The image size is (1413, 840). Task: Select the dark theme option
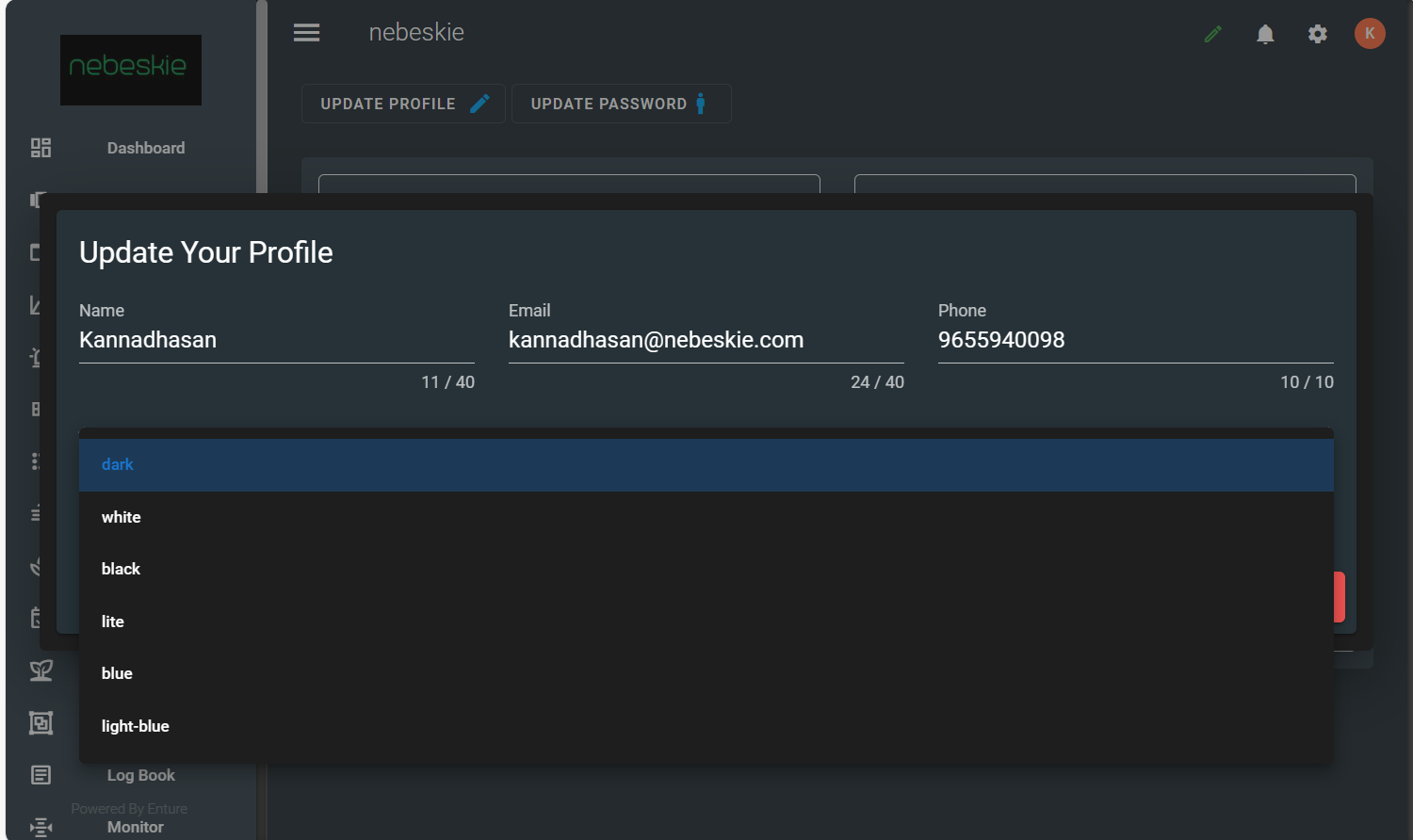118,464
